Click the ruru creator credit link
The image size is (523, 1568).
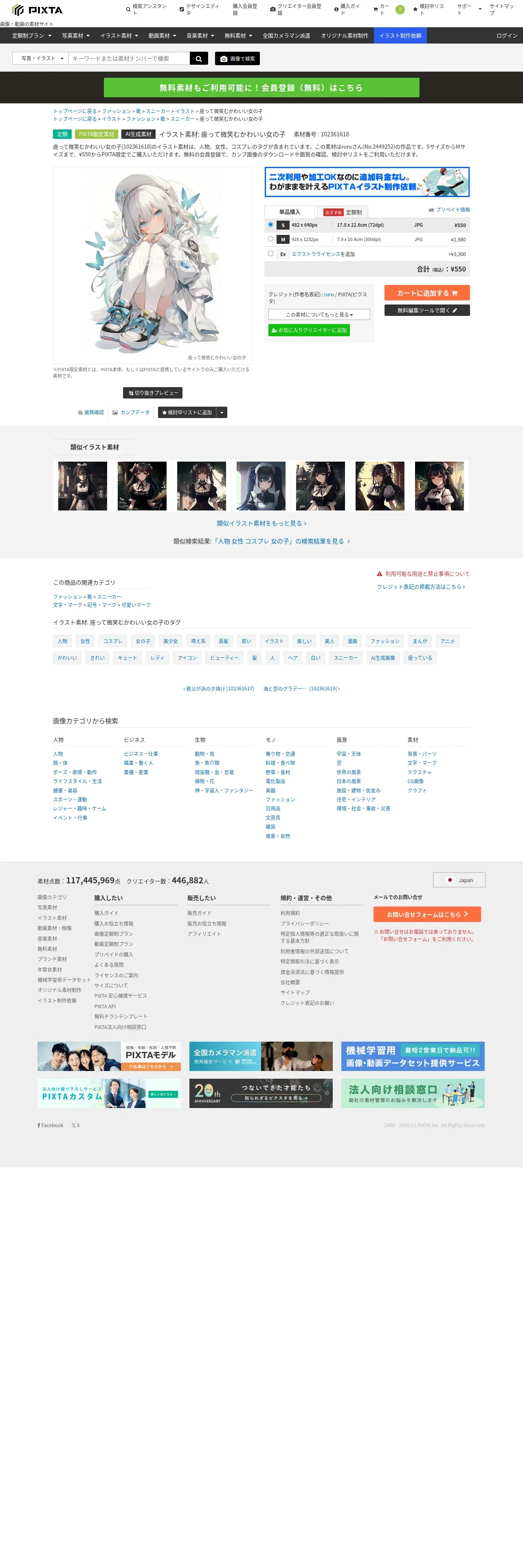(329, 295)
